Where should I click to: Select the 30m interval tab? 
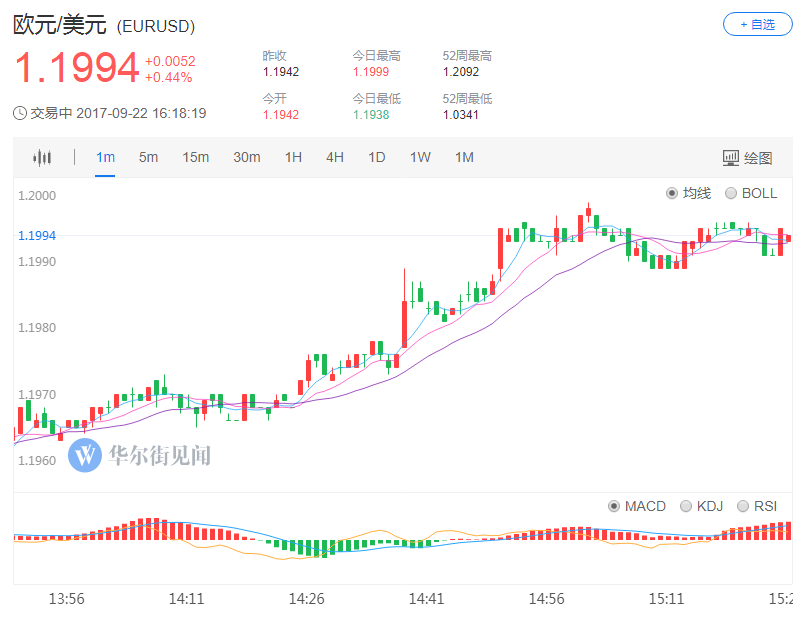tap(246, 157)
